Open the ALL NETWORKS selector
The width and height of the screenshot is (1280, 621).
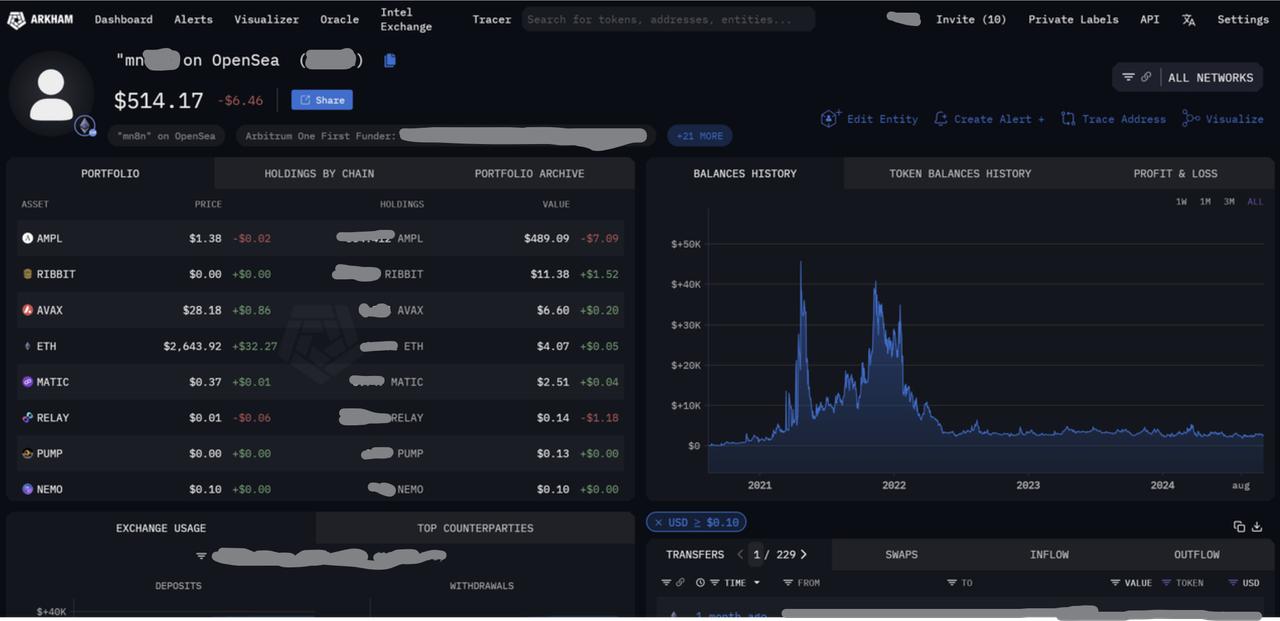pyautogui.click(x=1187, y=77)
